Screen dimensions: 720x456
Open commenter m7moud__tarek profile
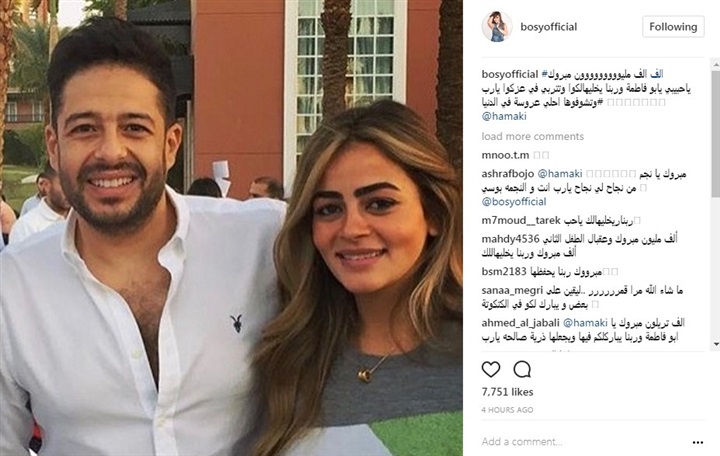click(521, 220)
